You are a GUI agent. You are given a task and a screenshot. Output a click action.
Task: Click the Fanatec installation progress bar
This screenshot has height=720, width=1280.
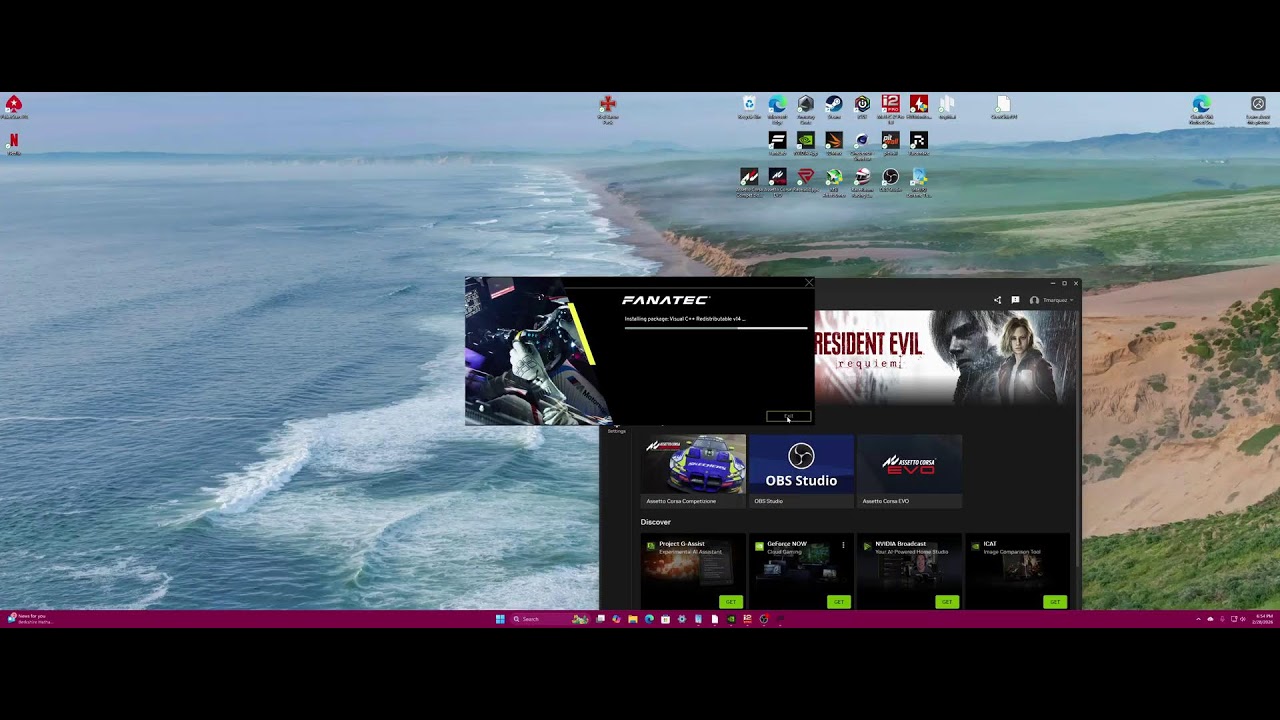coord(715,327)
